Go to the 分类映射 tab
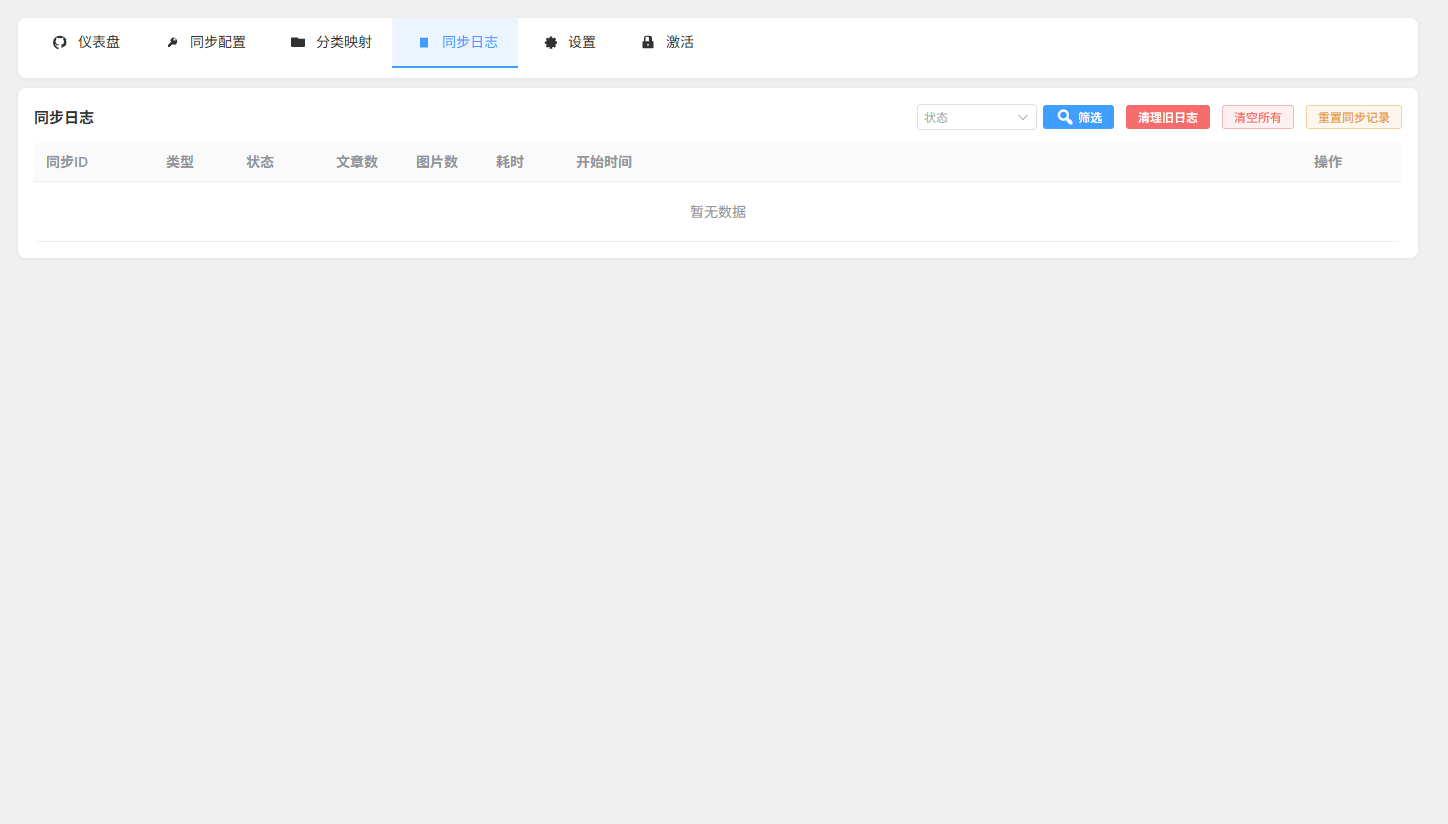Viewport: 1448px width, 824px height. 344,42
